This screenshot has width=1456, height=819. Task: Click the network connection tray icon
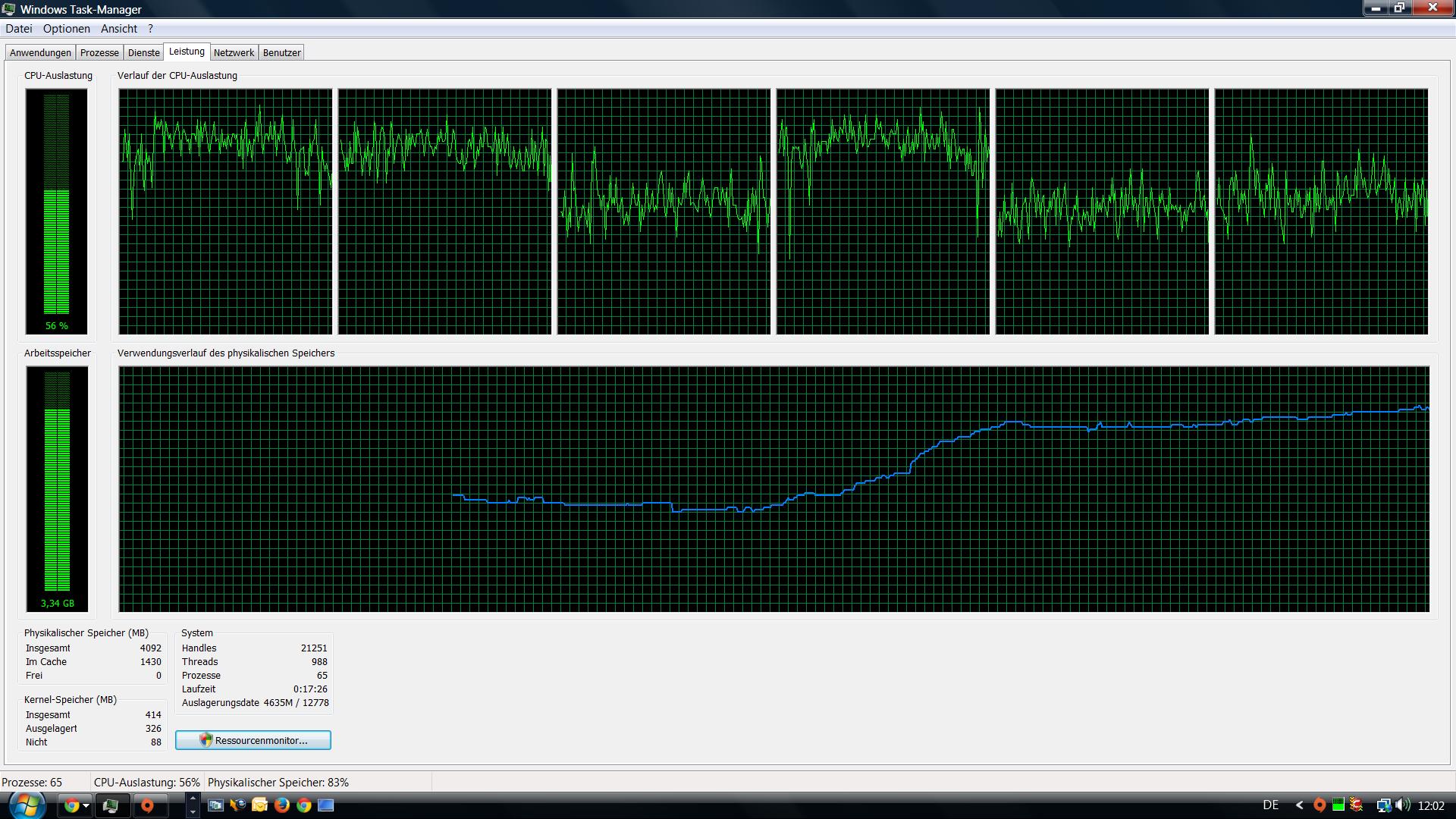tap(1384, 805)
